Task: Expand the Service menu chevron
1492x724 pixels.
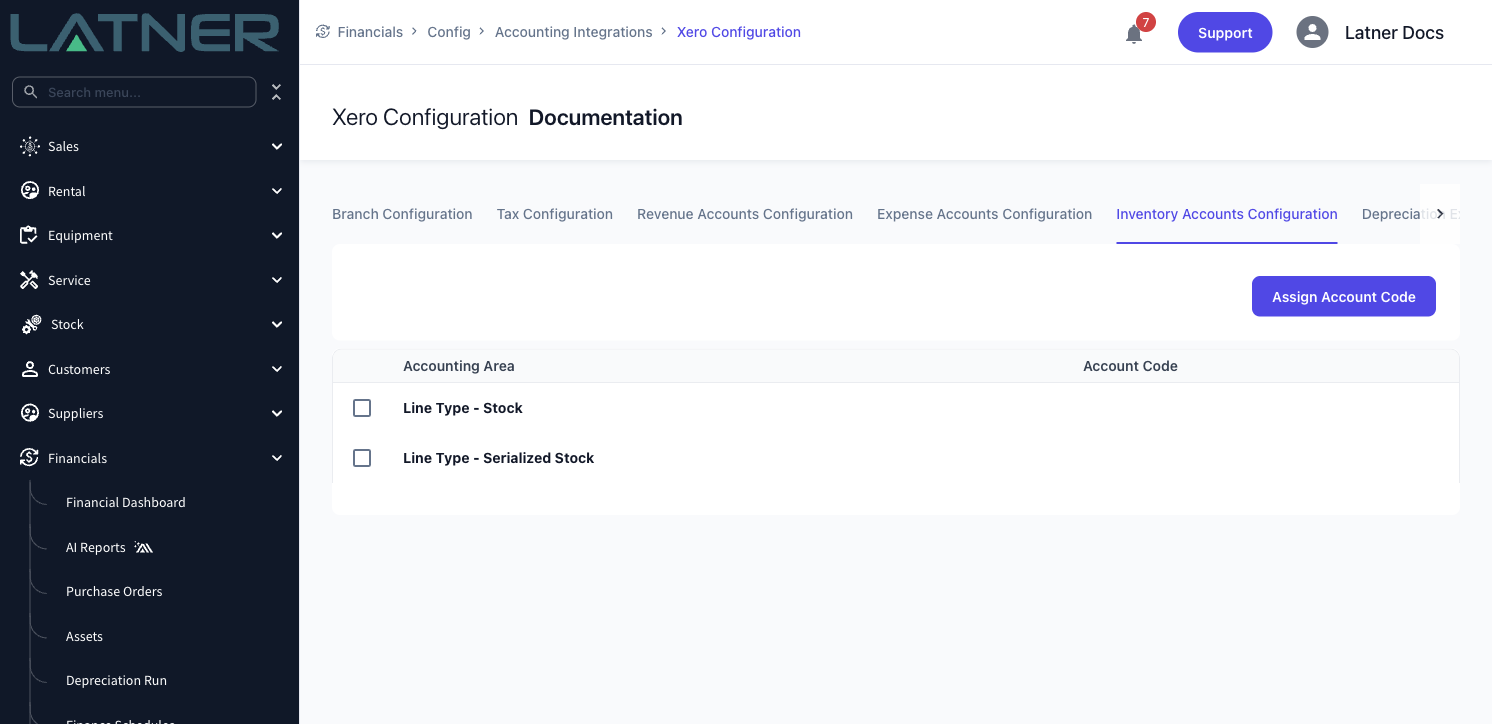Action: 277,280
